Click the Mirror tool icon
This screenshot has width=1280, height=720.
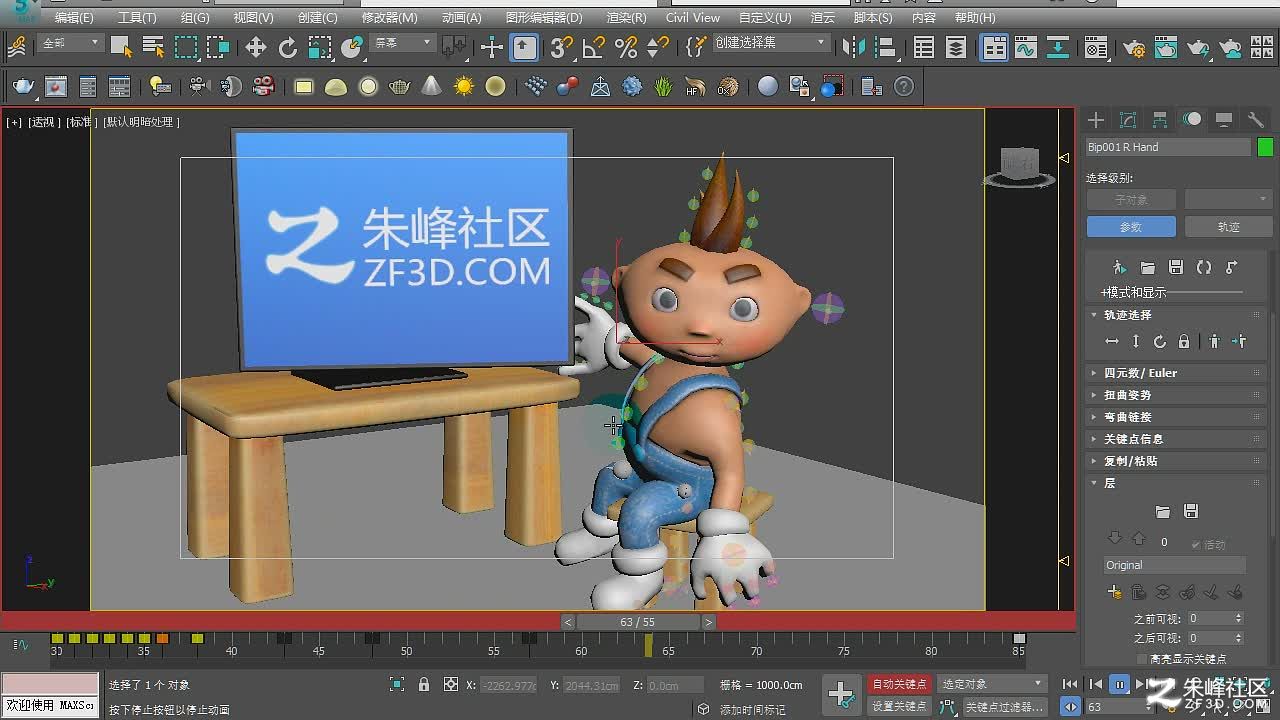[853, 47]
